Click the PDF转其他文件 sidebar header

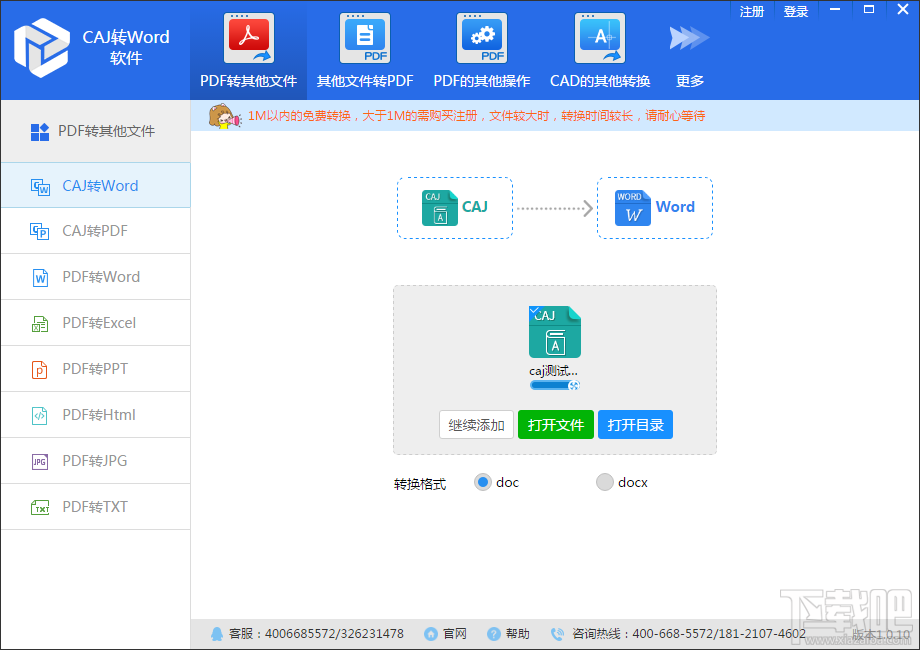coord(96,131)
